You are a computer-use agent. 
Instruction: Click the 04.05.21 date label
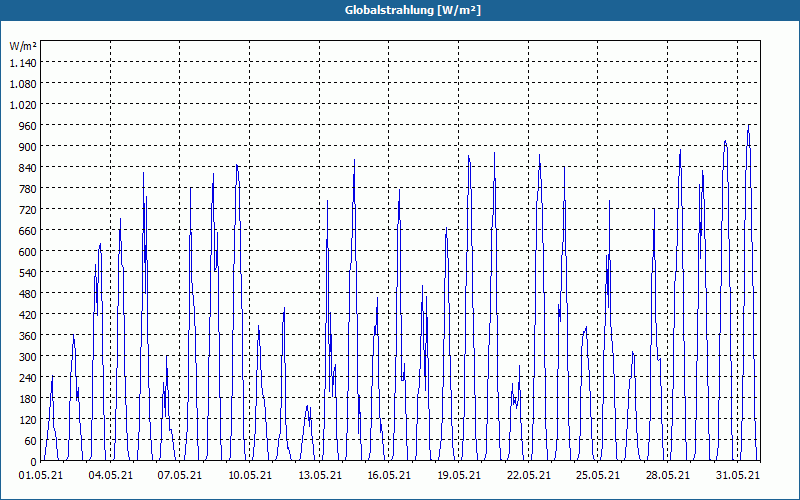pyautogui.click(x=110, y=475)
